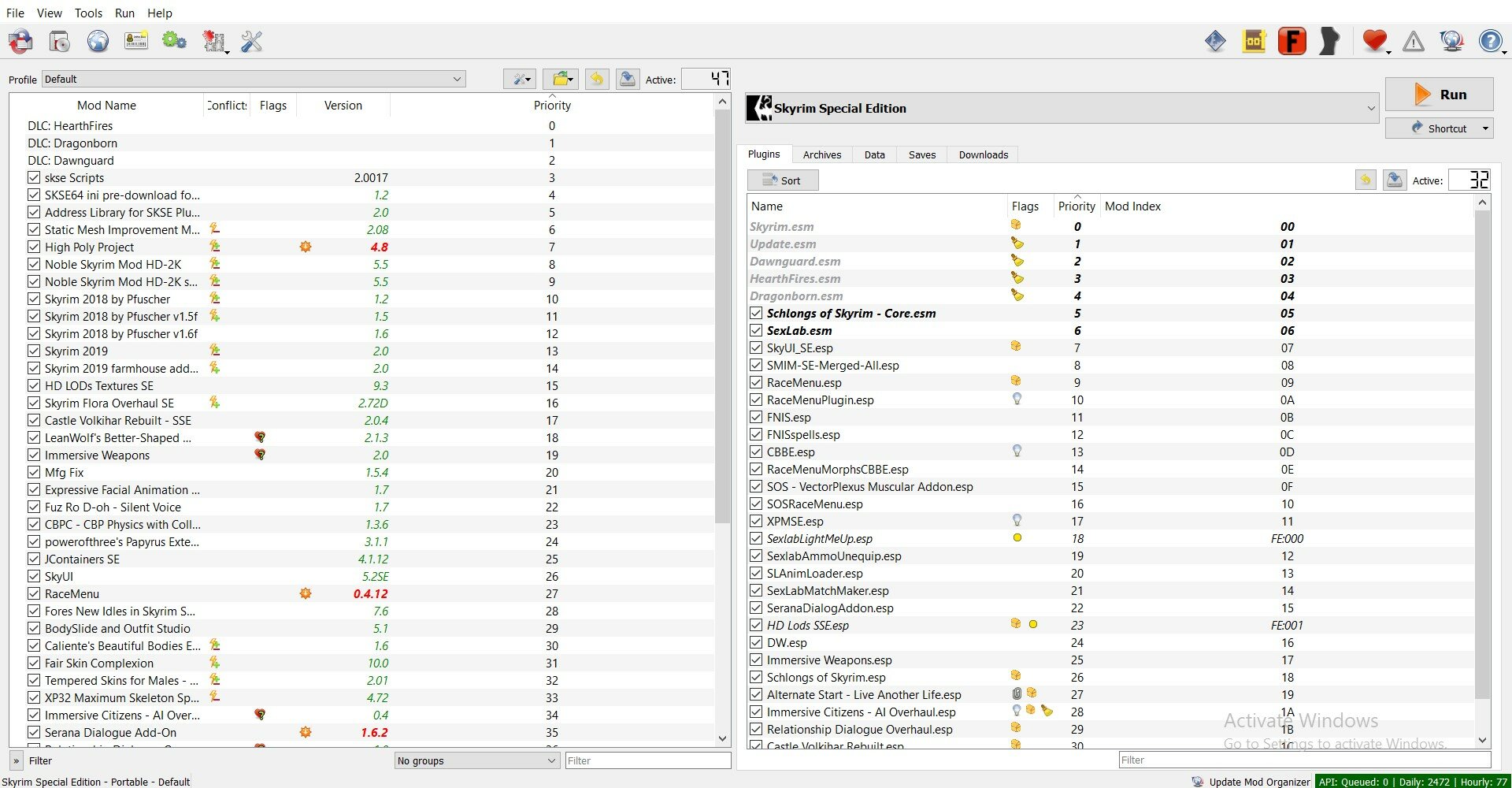Open the tools puzzle piece icon
Image resolution: width=1512 pixels, height=788 pixels.
point(213,41)
